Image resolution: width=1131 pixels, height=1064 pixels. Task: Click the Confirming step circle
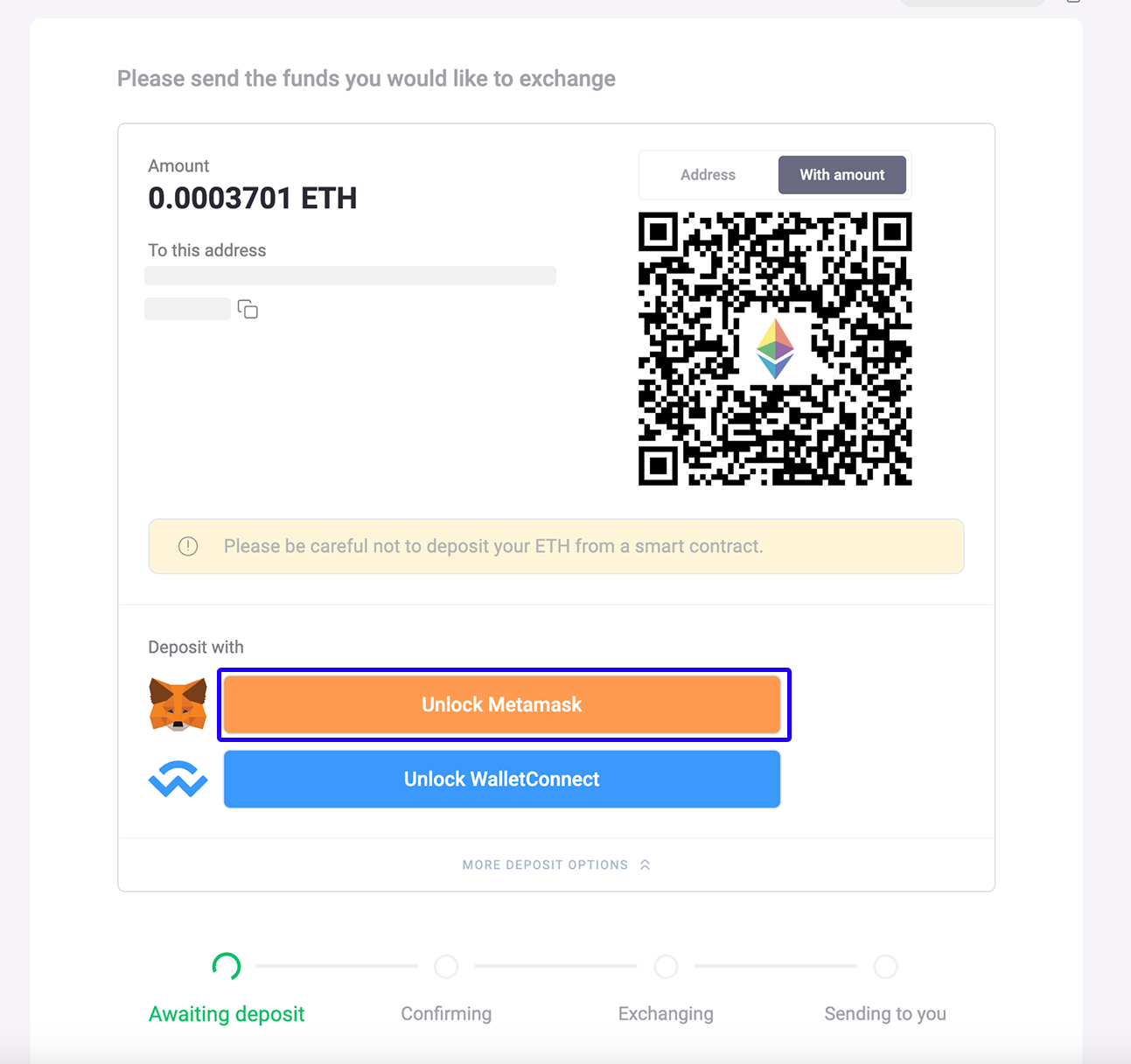tap(446, 967)
